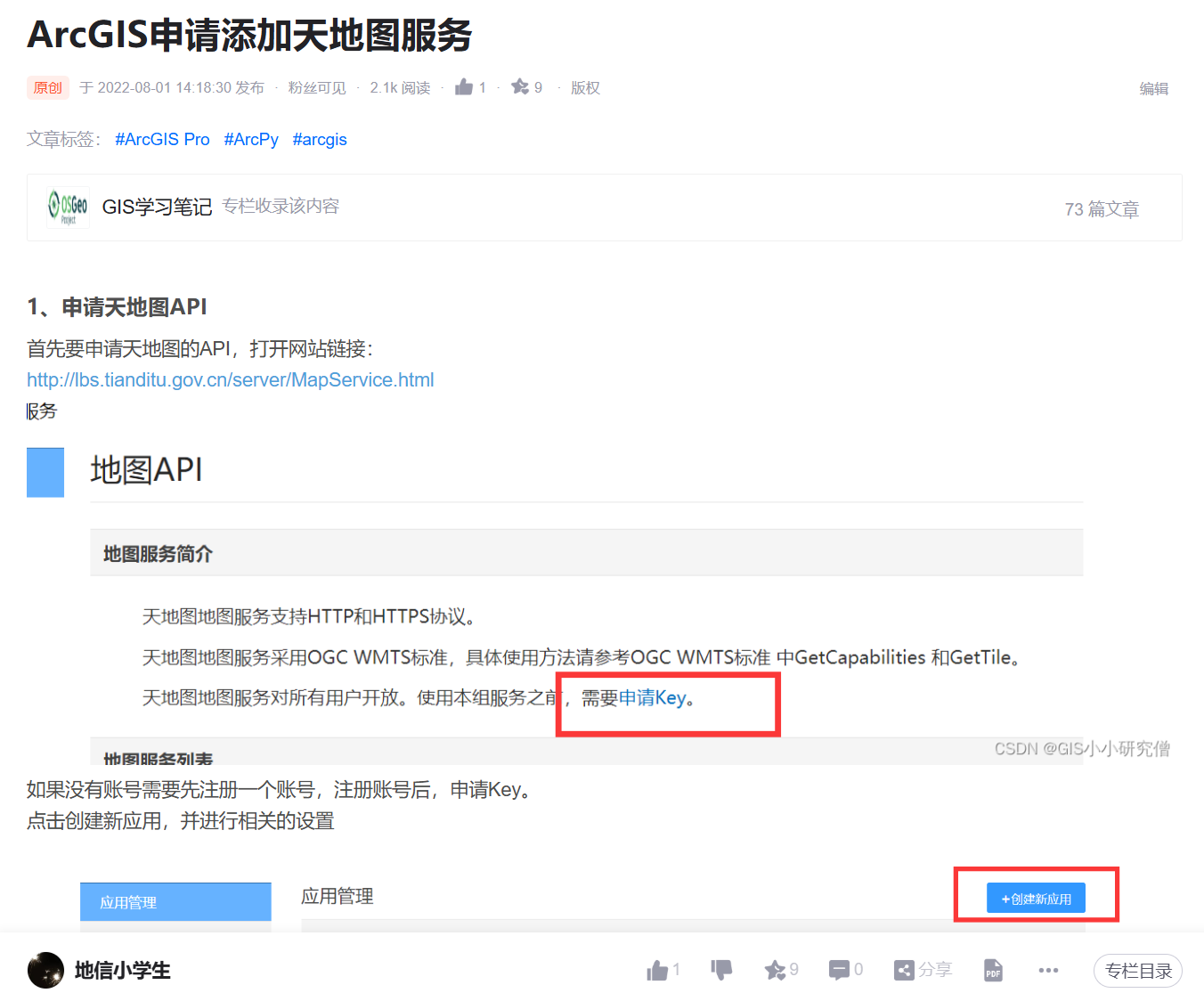
Task: Open the #arcgis tag
Action: (x=320, y=140)
